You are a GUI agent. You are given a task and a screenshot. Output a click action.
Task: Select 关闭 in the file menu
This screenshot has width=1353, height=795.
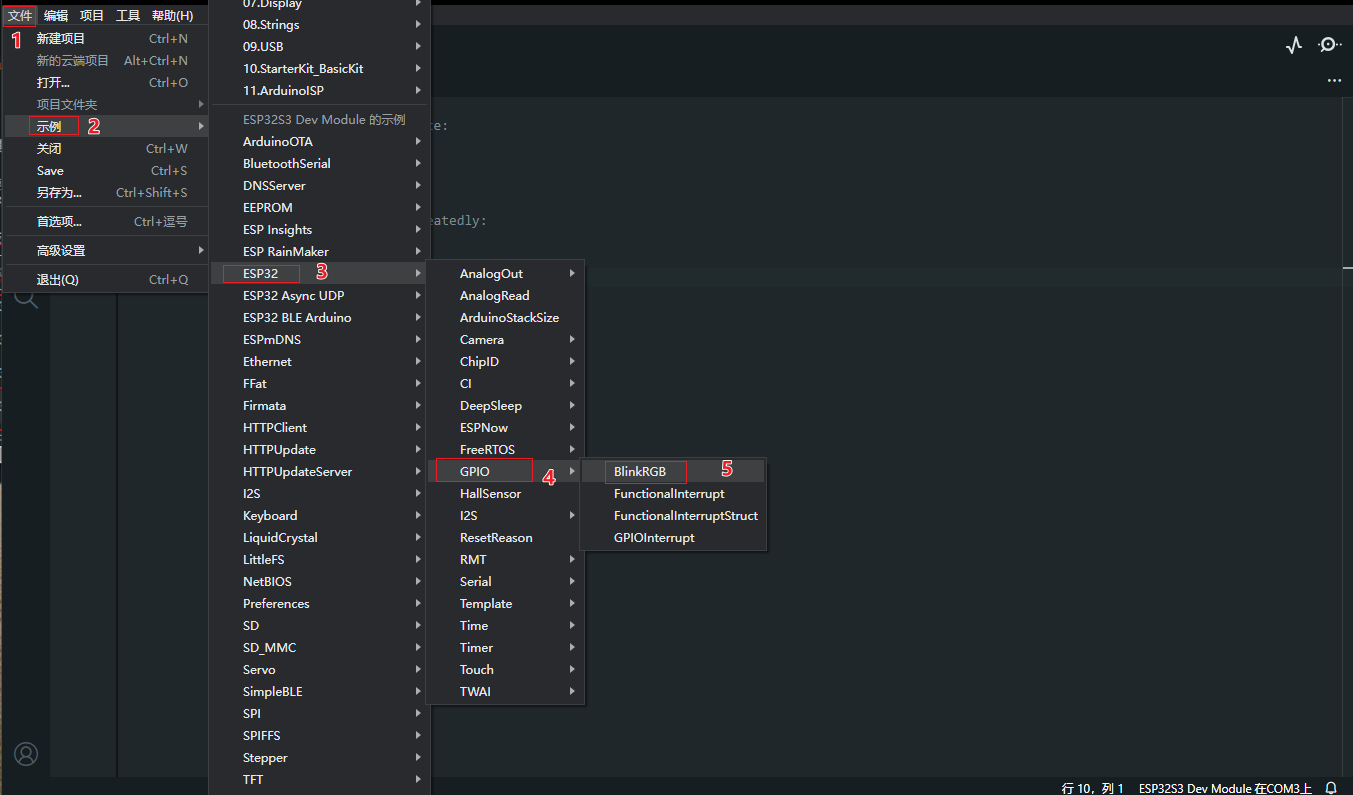coord(106,149)
